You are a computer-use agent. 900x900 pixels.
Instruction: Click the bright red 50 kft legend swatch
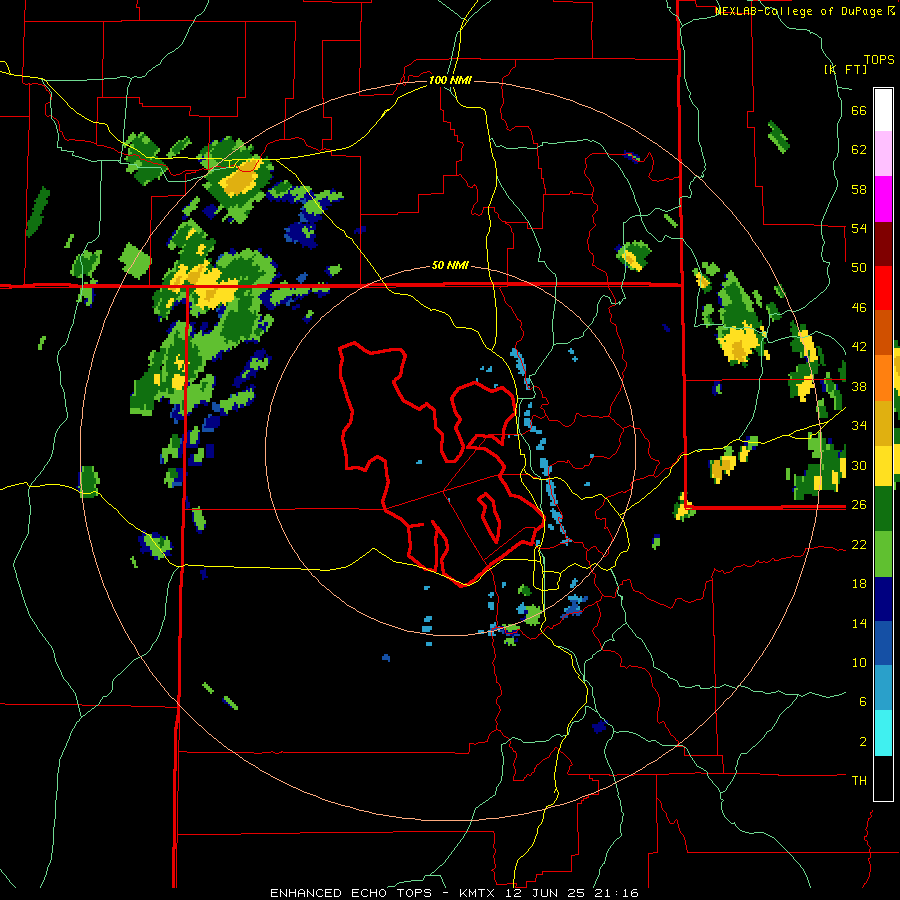(883, 288)
